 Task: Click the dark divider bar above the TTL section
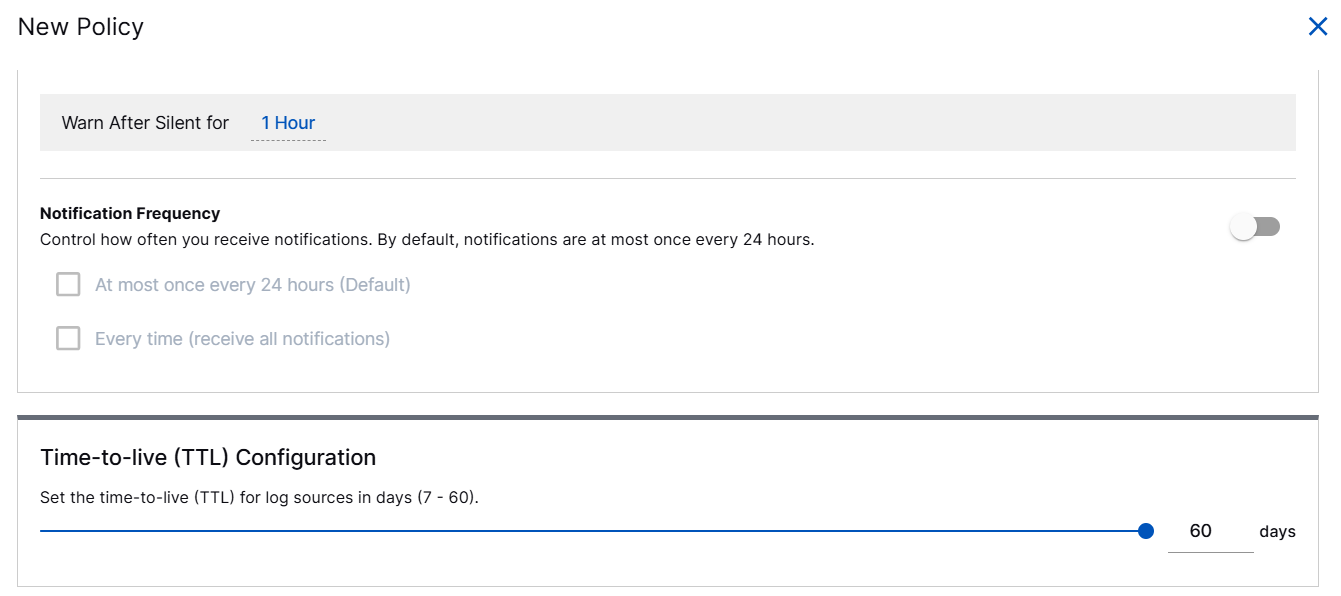click(668, 417)
